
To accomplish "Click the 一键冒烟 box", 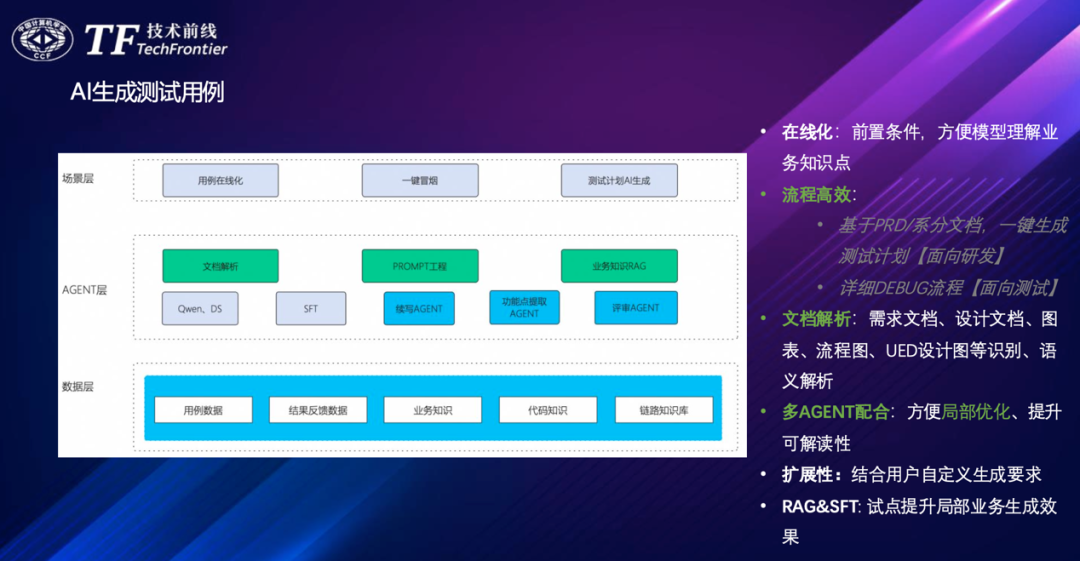I will coord(419,180).
